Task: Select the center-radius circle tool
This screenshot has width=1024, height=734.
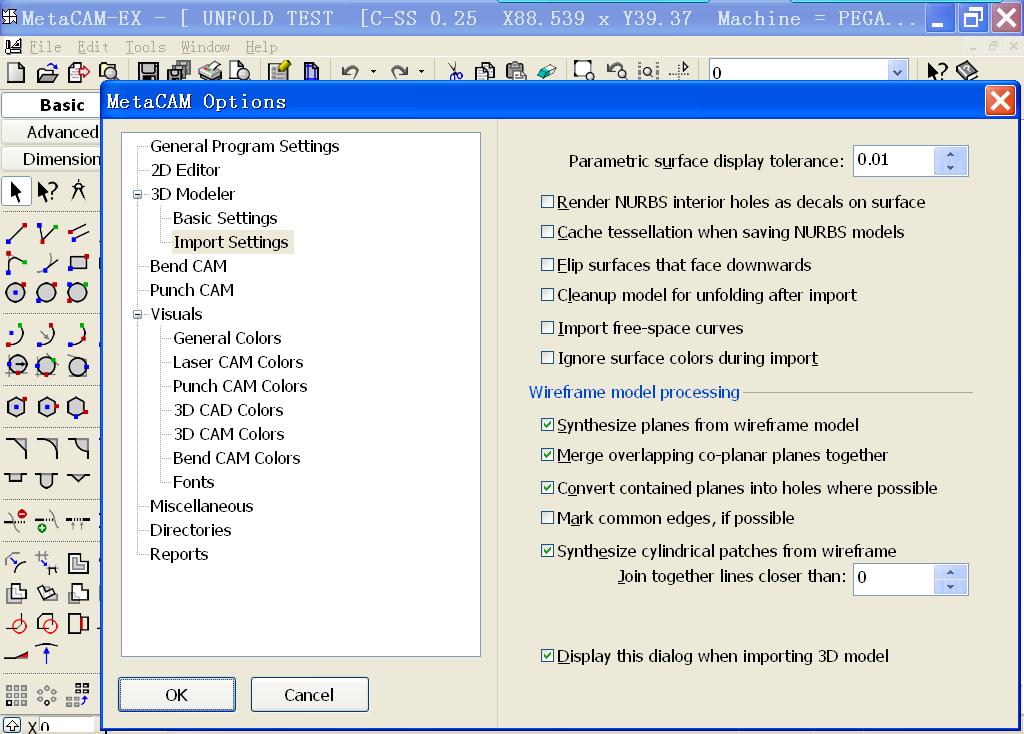Action: tap(16, 293)
